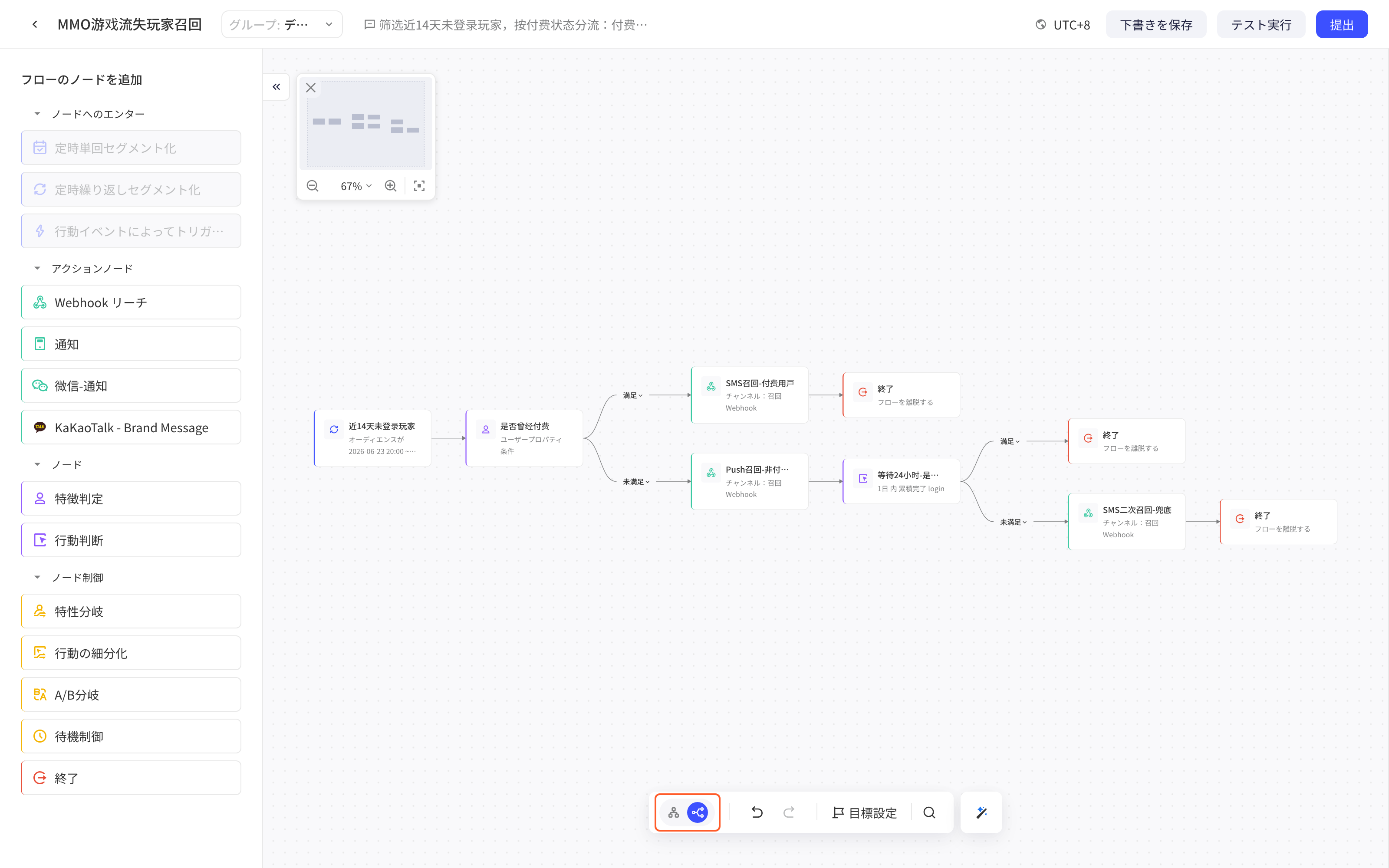Close the minimap preview
The image size is (1389, 868).
(310, 88)
